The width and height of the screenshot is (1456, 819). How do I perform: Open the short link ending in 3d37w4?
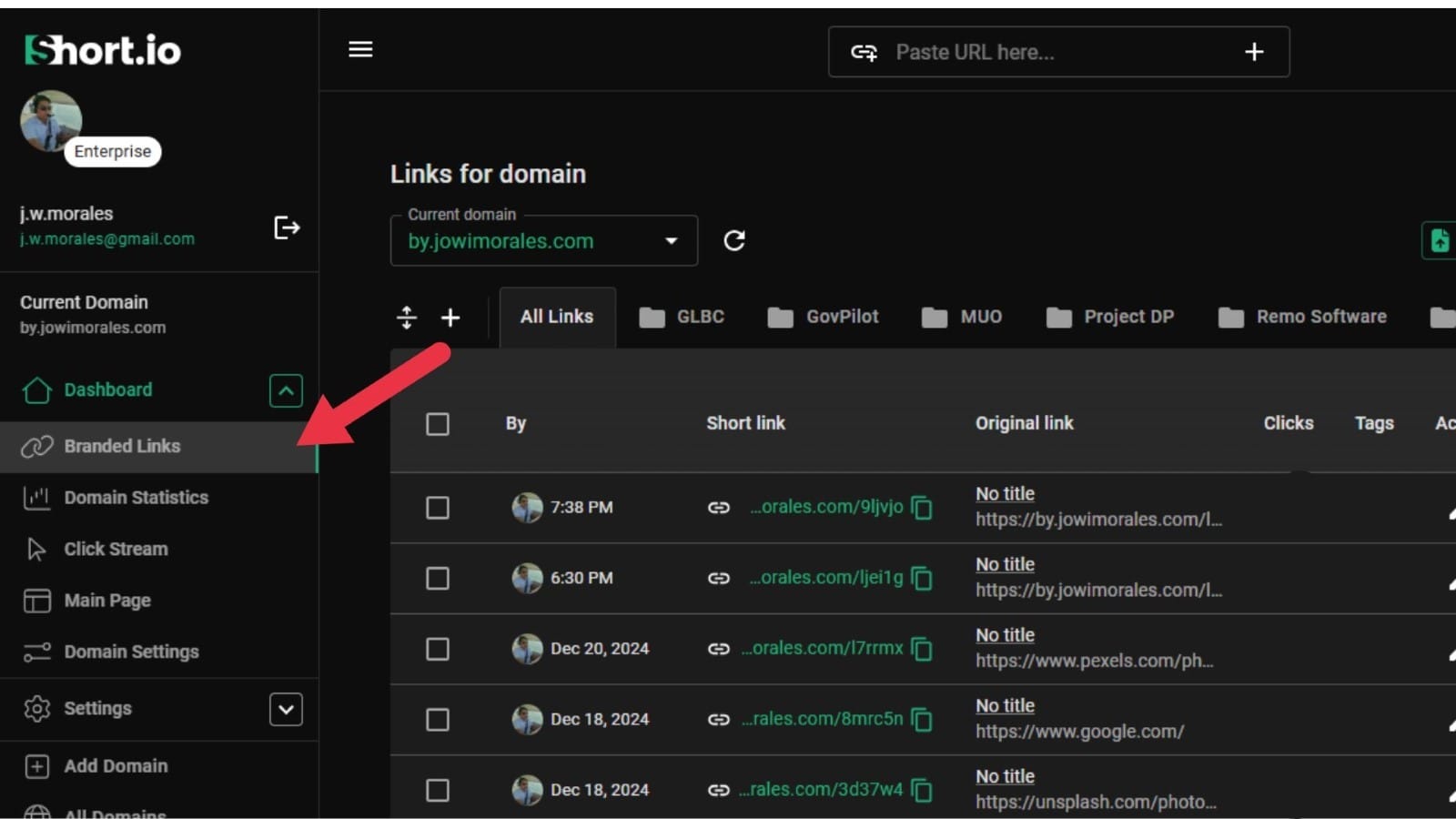click(x=821, y=790)
